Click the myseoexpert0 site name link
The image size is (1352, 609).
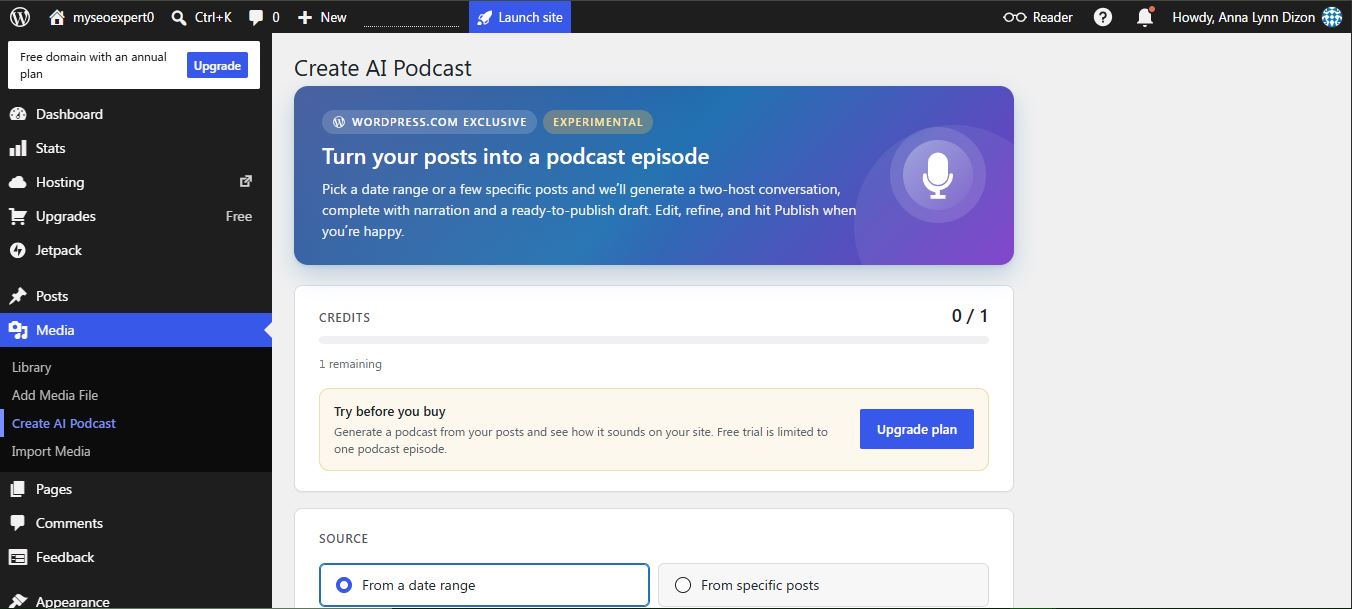click(x=114, y=17)
